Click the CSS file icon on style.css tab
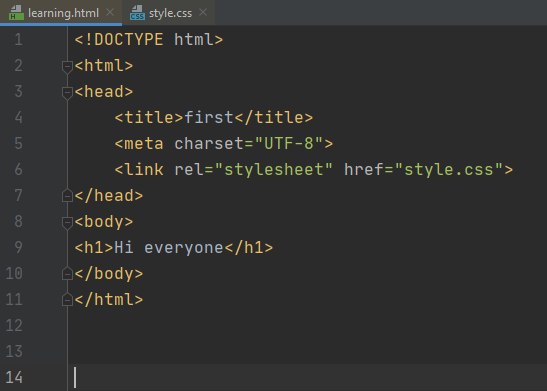This screenshot has width=547, height=391. click(137, 13)
